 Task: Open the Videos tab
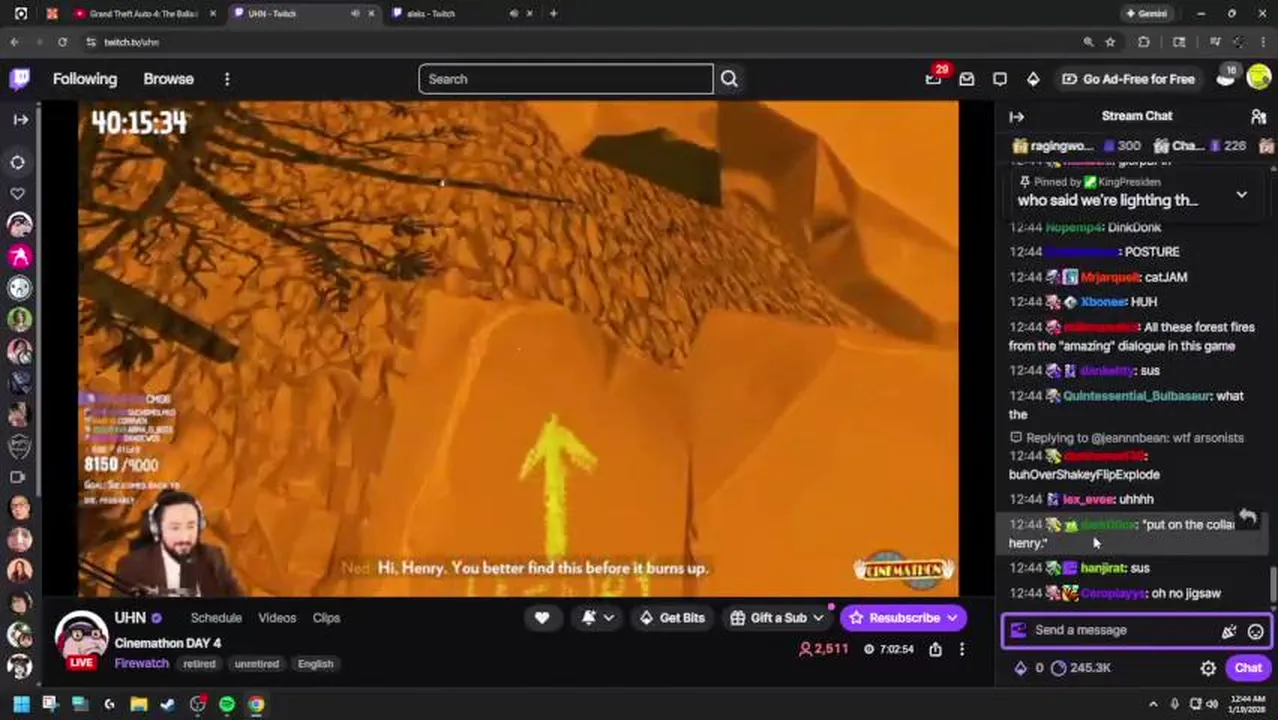coord(277,618)
